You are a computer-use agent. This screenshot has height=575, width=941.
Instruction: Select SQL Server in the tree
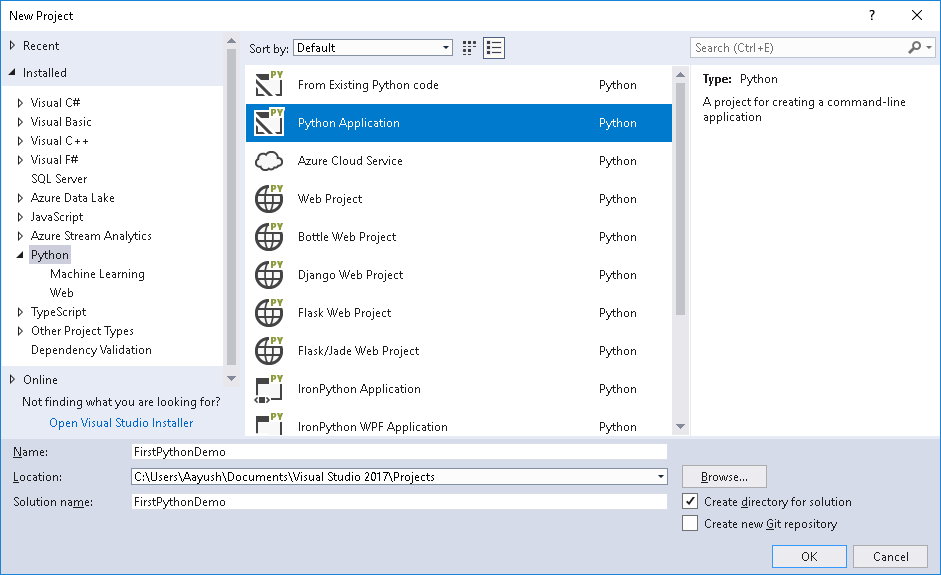pos(59,179)
